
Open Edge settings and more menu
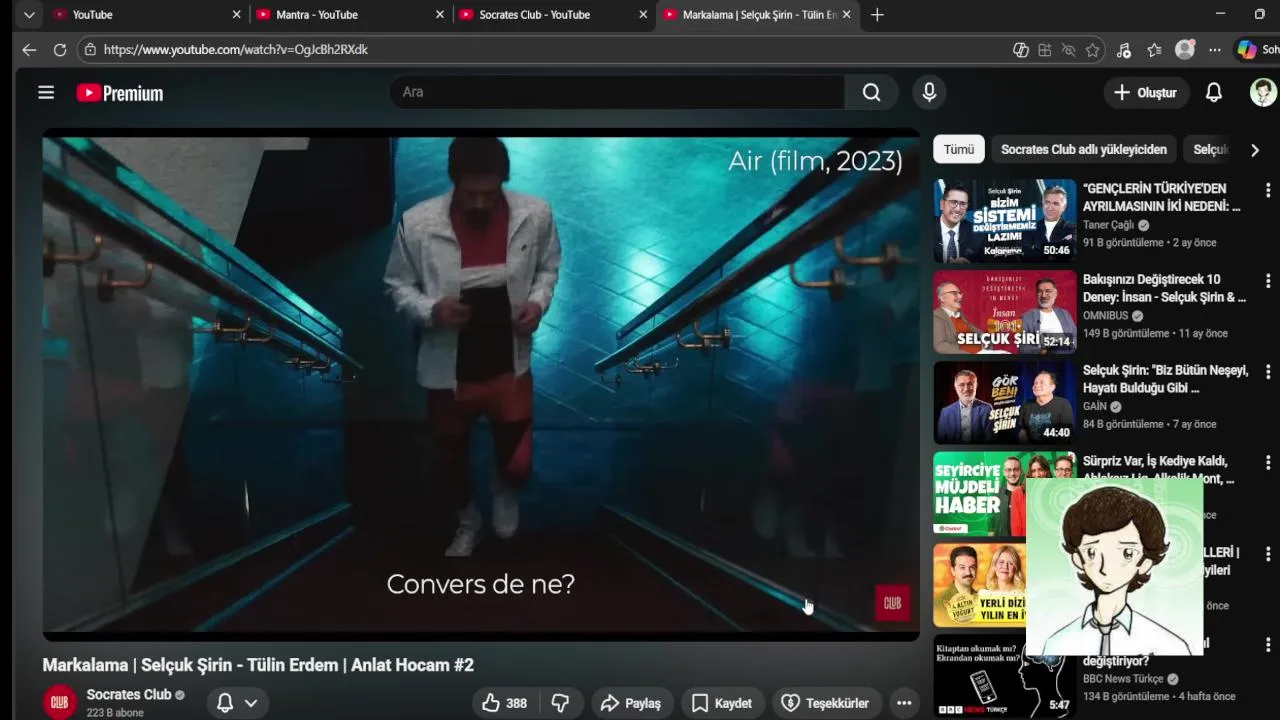[x=1214, y=49]
